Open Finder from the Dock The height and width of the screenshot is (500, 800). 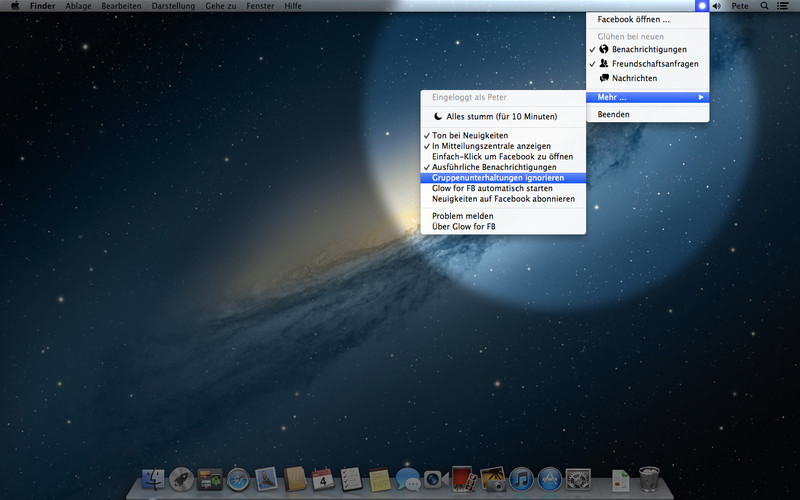[x=154, y=480]
